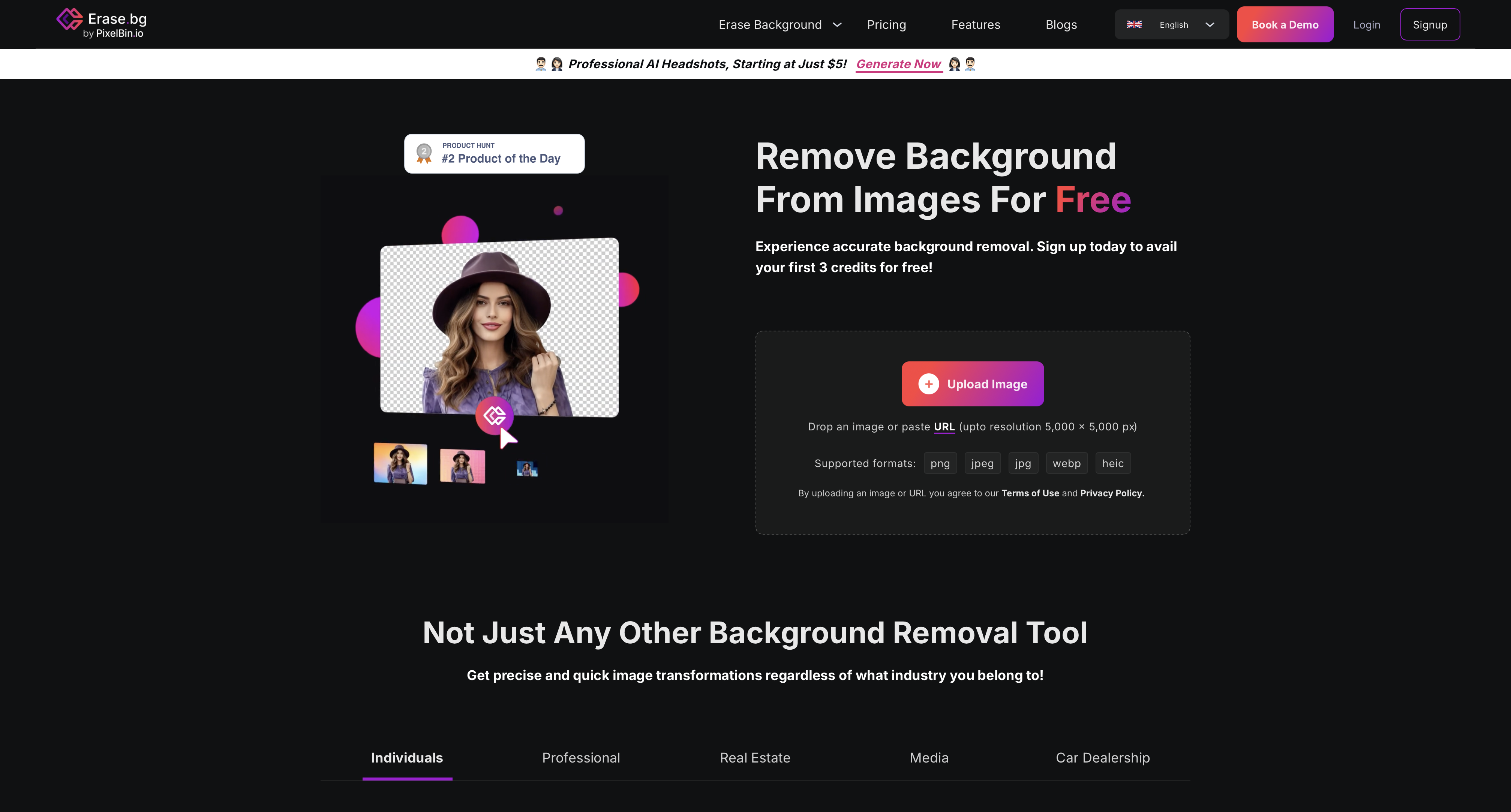The height and width of the screenshot is (812, 1511).
Task: Click the UK flag language icon
Action: [1134, 25]
